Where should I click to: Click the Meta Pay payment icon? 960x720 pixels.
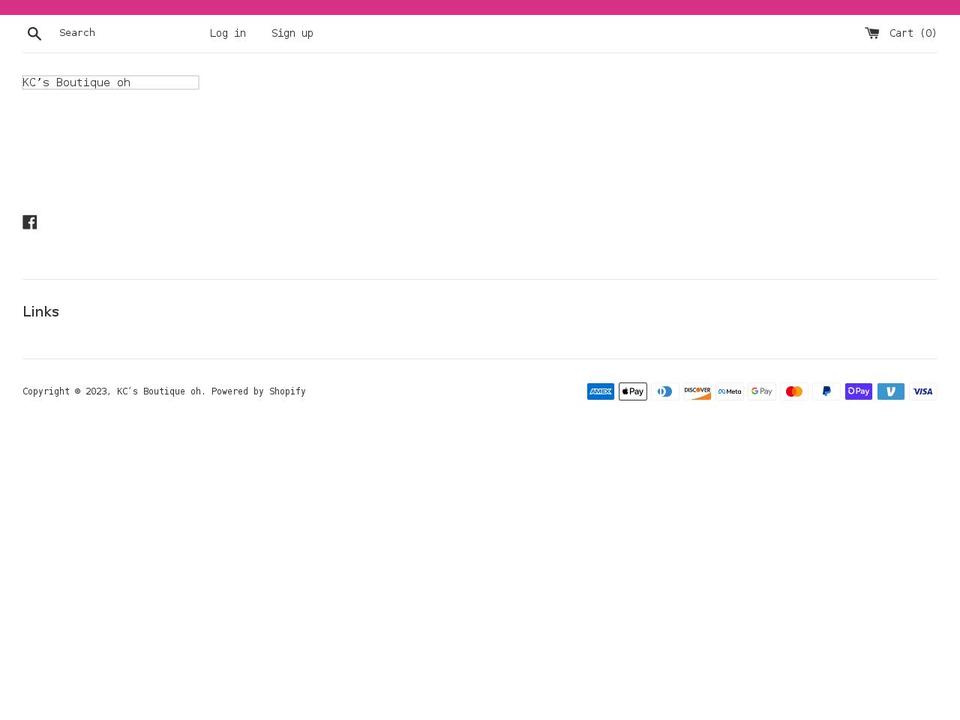point(730,391)
